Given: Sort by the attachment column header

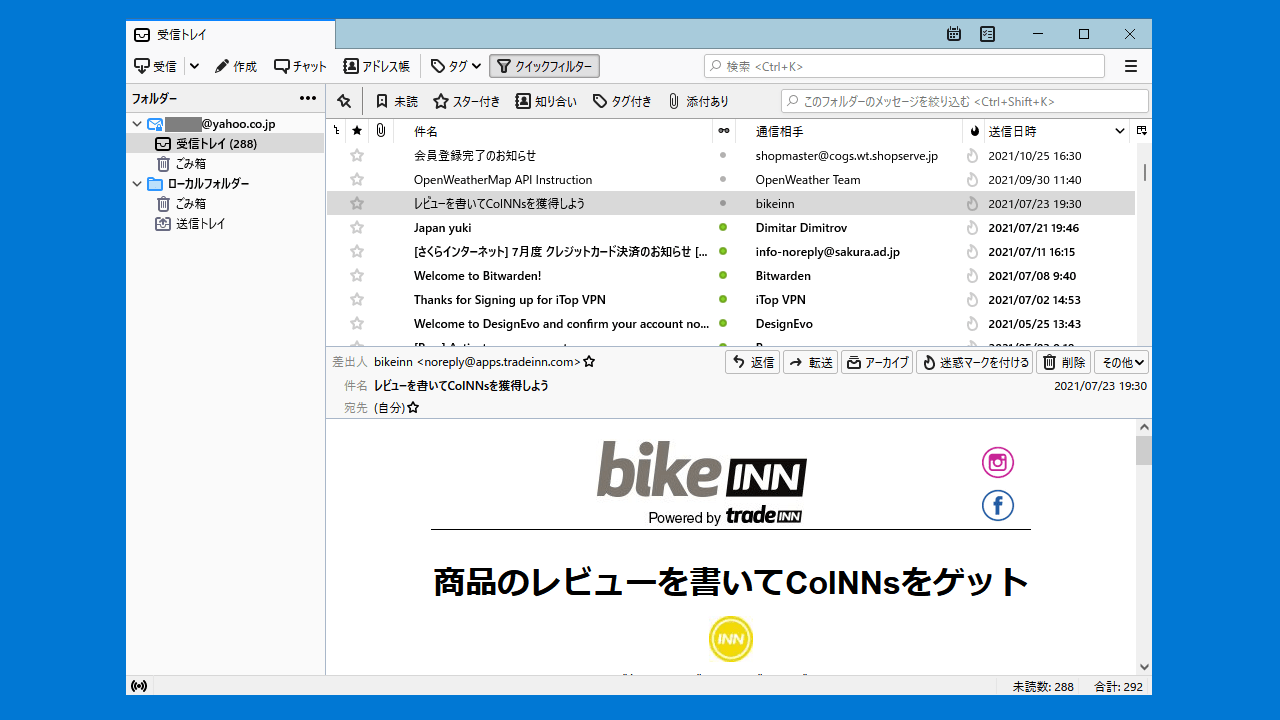Looking at the screenshot, I should point(381,131).
